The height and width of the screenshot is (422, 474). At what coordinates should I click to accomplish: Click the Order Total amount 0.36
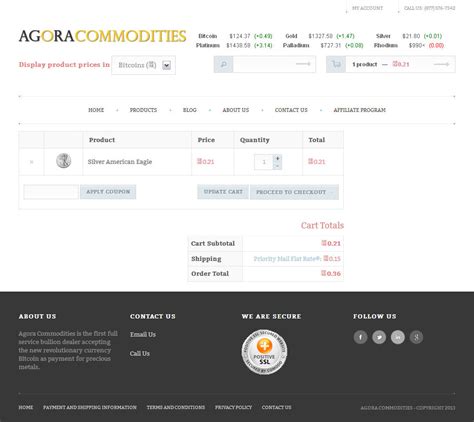pyautogui.click(x=331, y=273)
